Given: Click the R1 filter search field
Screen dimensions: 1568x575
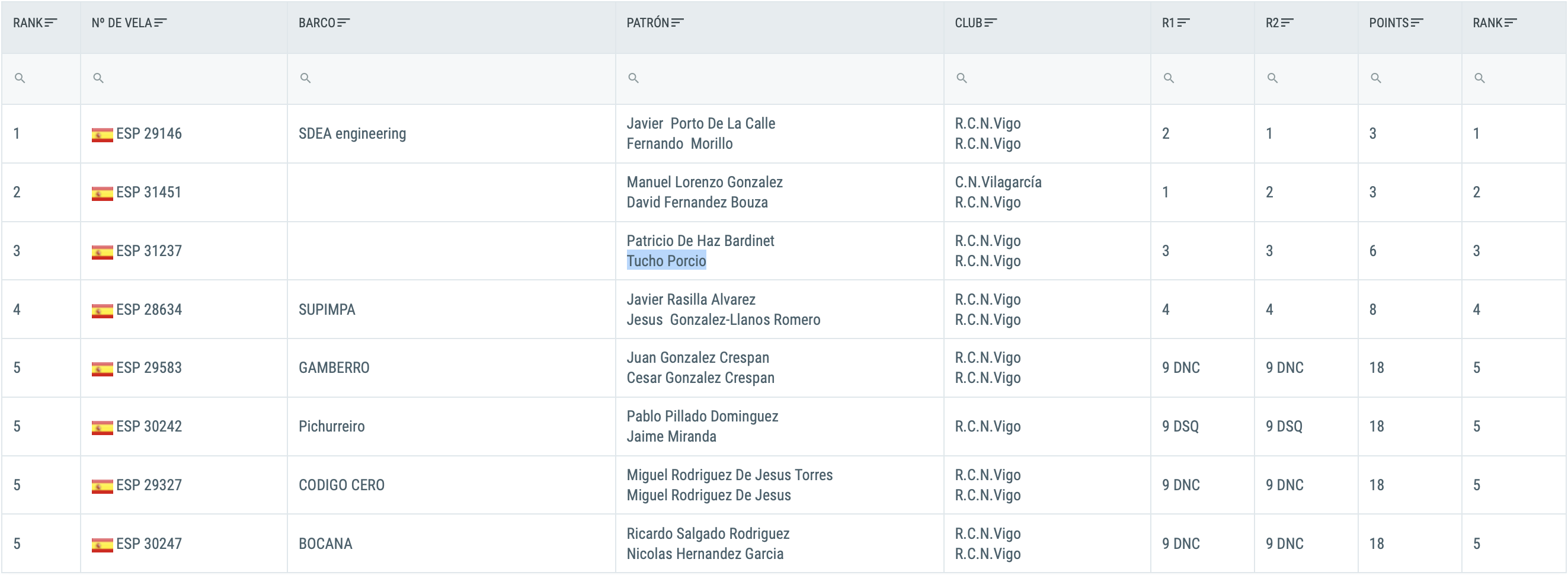Looking at the screenshot, I should point(1203,79).
